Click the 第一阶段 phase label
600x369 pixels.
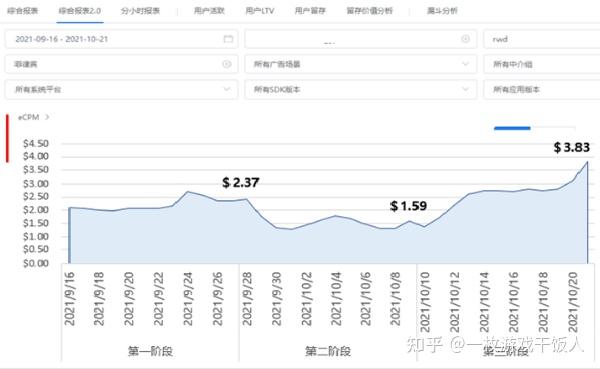point(150,351)
